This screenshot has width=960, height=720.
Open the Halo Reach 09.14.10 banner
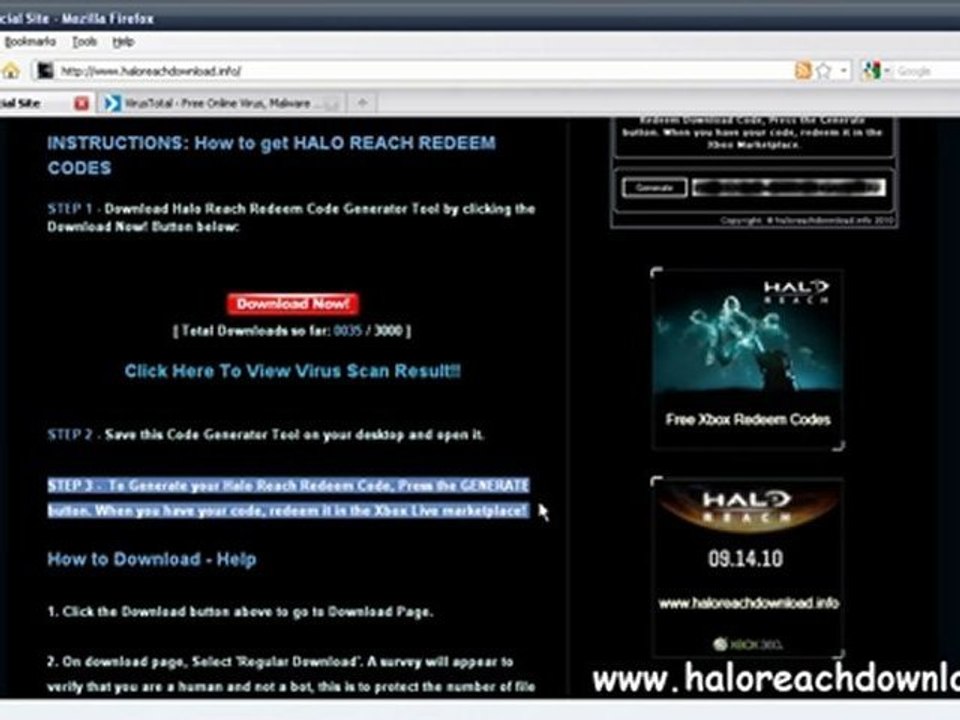click(748, 568)
